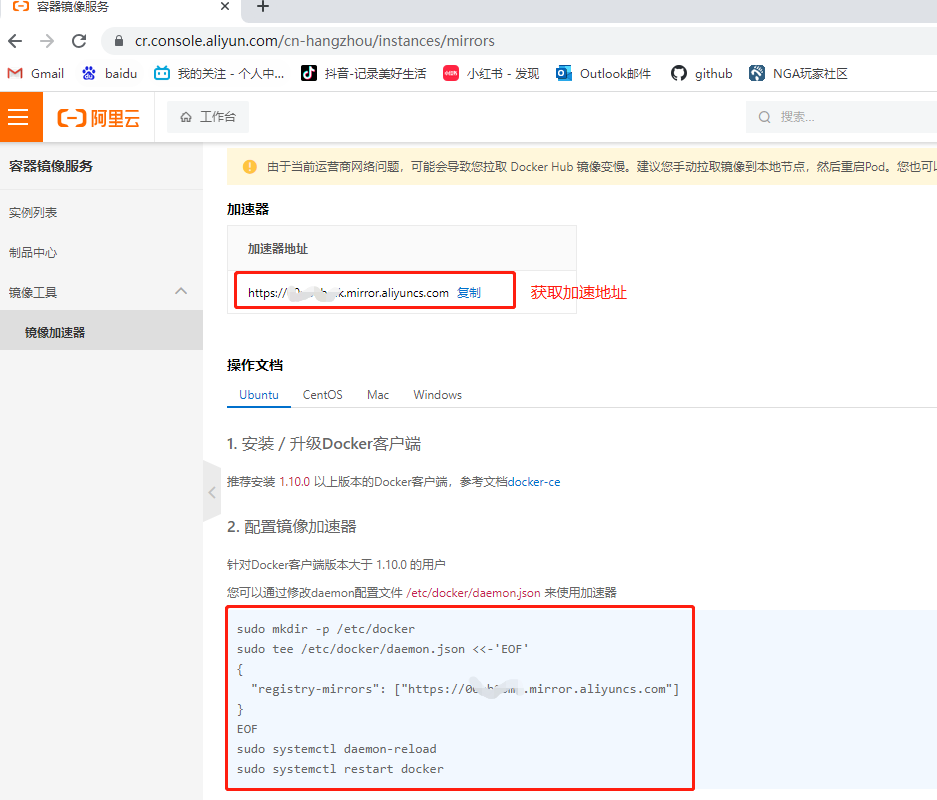
Task: Switch to the Windows documentation tab
Action: (x=437, y=394)
